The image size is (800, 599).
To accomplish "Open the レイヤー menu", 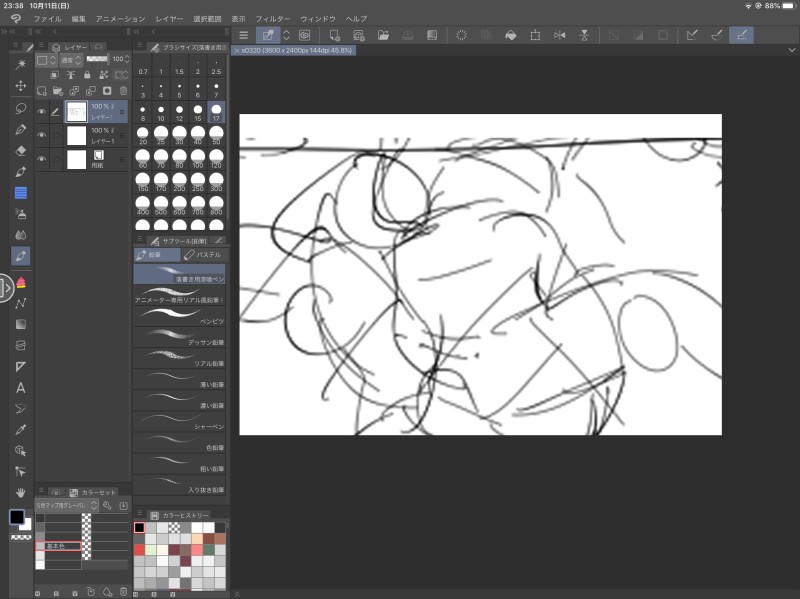I will (x=169, y=19).
